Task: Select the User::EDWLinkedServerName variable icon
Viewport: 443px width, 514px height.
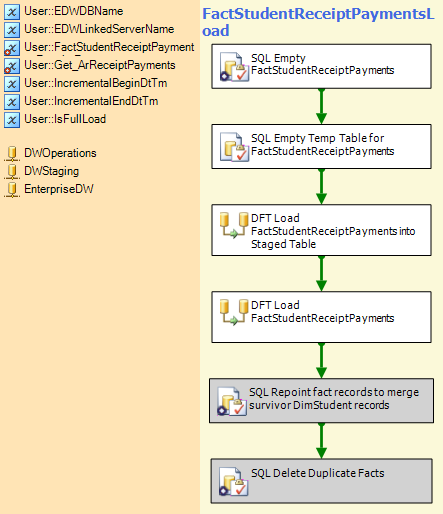Action: point(12,30)
